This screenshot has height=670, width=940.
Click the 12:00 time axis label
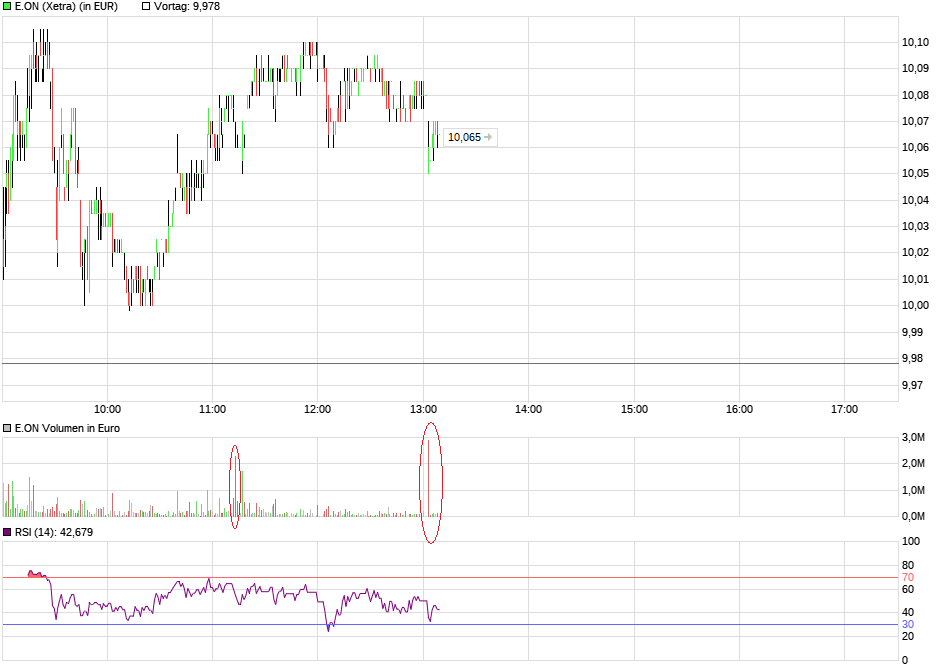click(317, 409)
